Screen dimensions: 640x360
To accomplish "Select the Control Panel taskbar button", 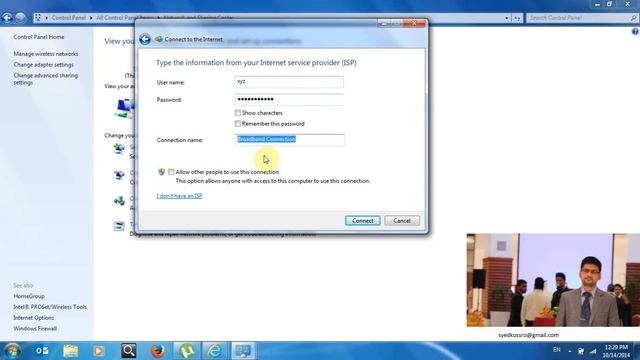I will coord(243,351).
